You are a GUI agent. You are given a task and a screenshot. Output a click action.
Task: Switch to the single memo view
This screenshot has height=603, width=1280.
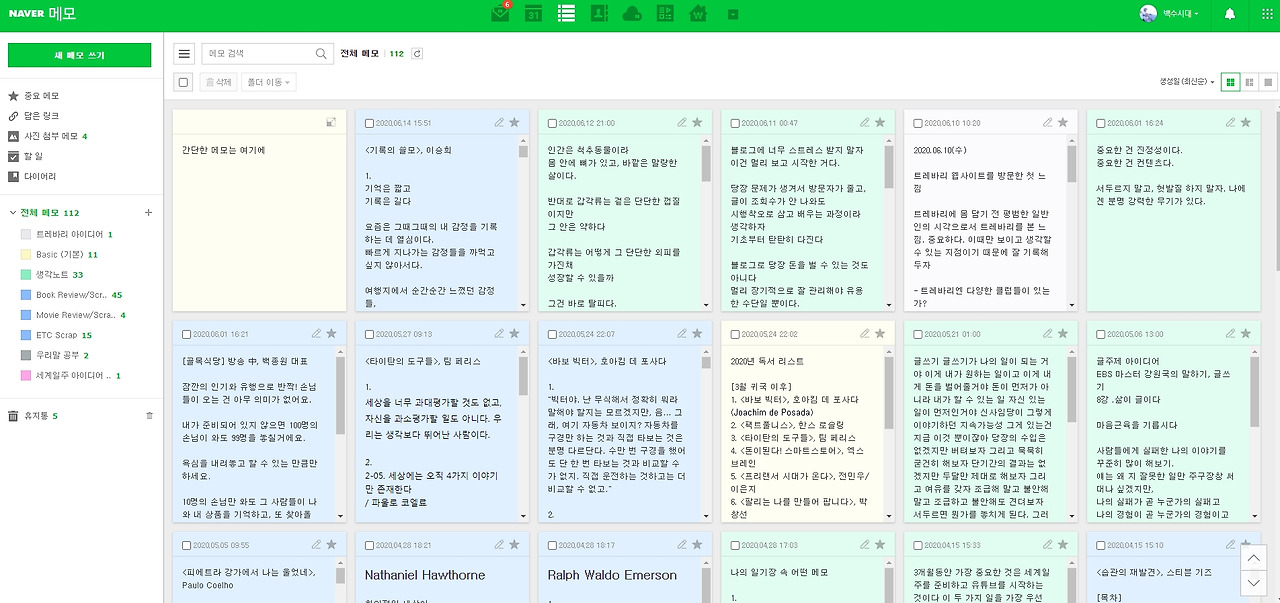pos(1269,82)
